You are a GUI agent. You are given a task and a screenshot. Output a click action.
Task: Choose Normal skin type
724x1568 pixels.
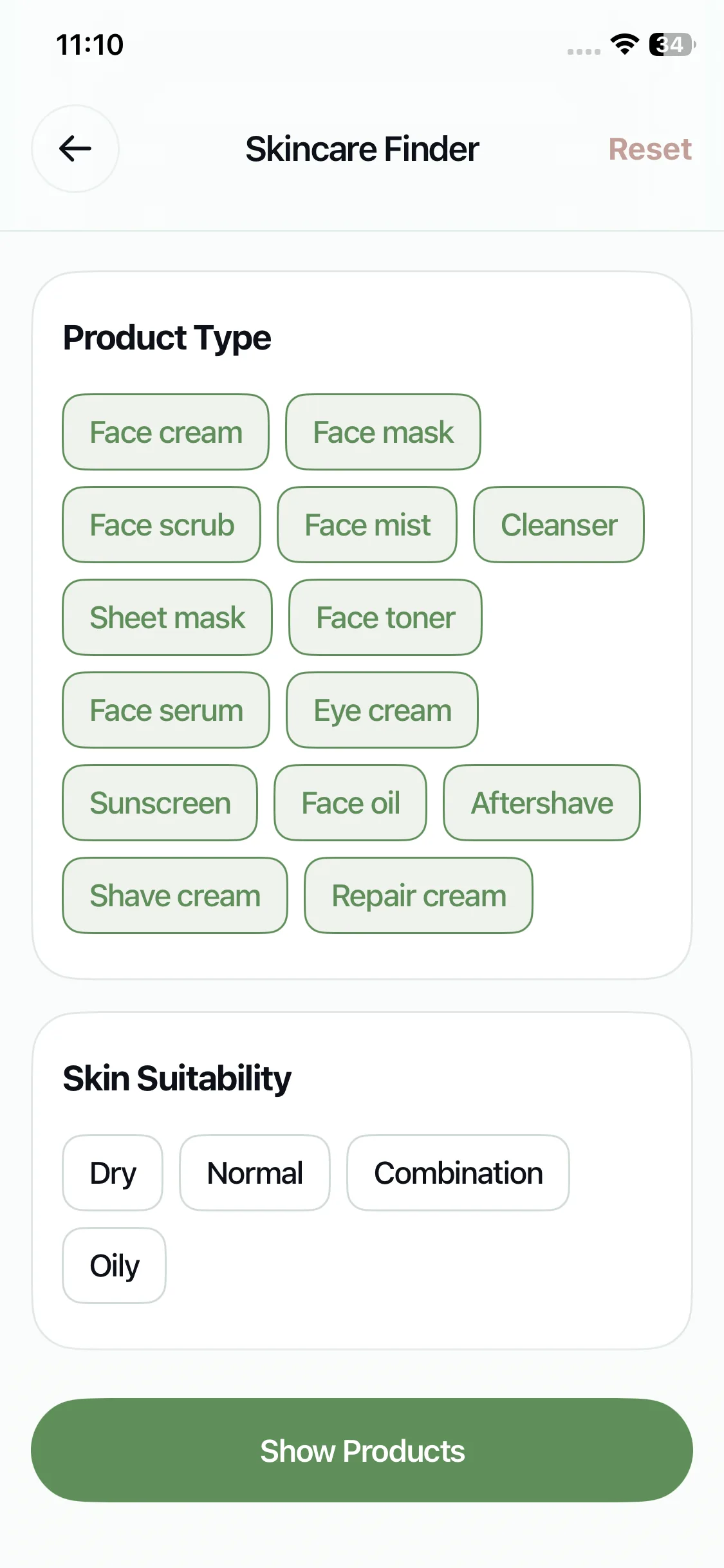click(x=255, y=1173)
